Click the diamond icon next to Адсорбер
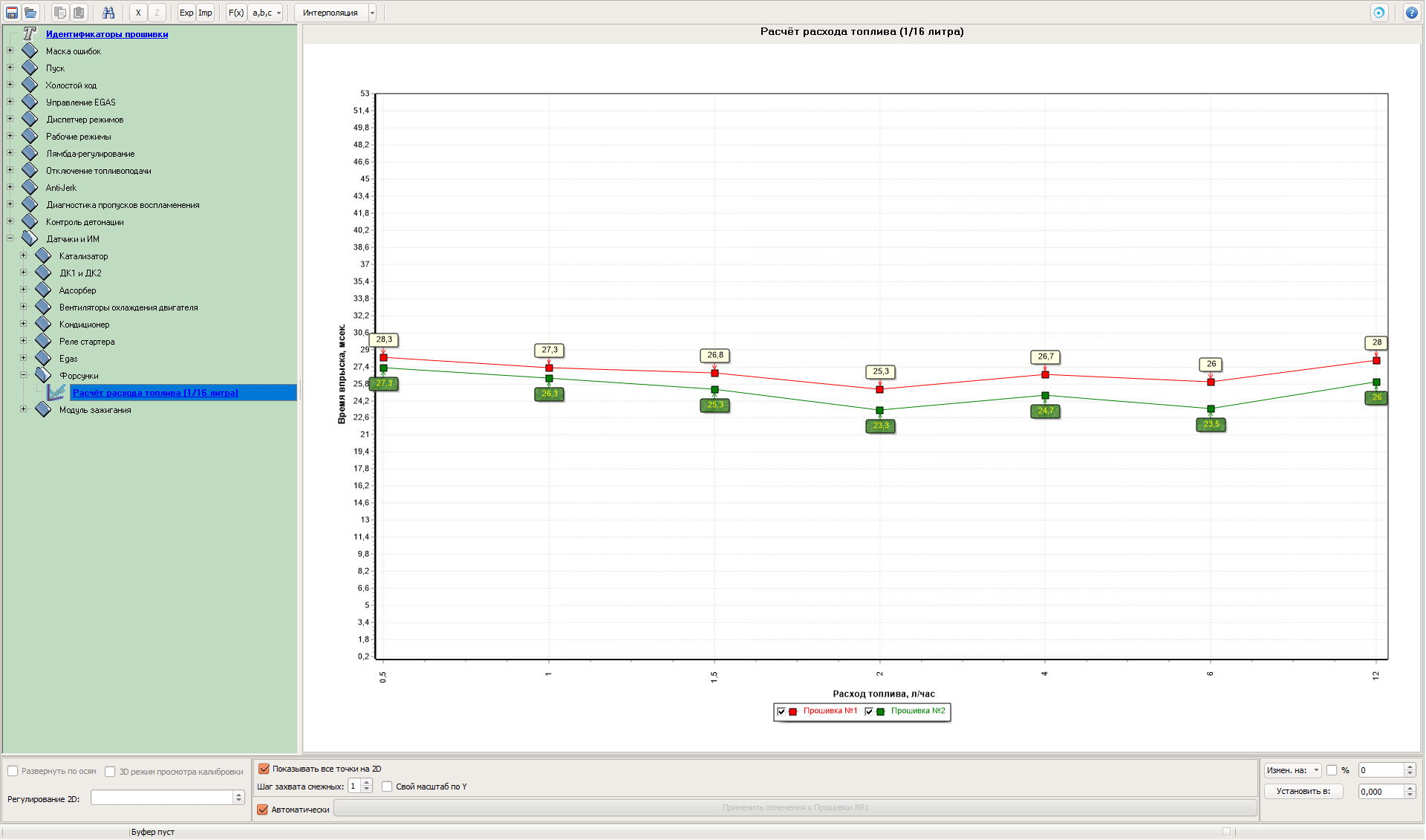 tap(43, 290)
